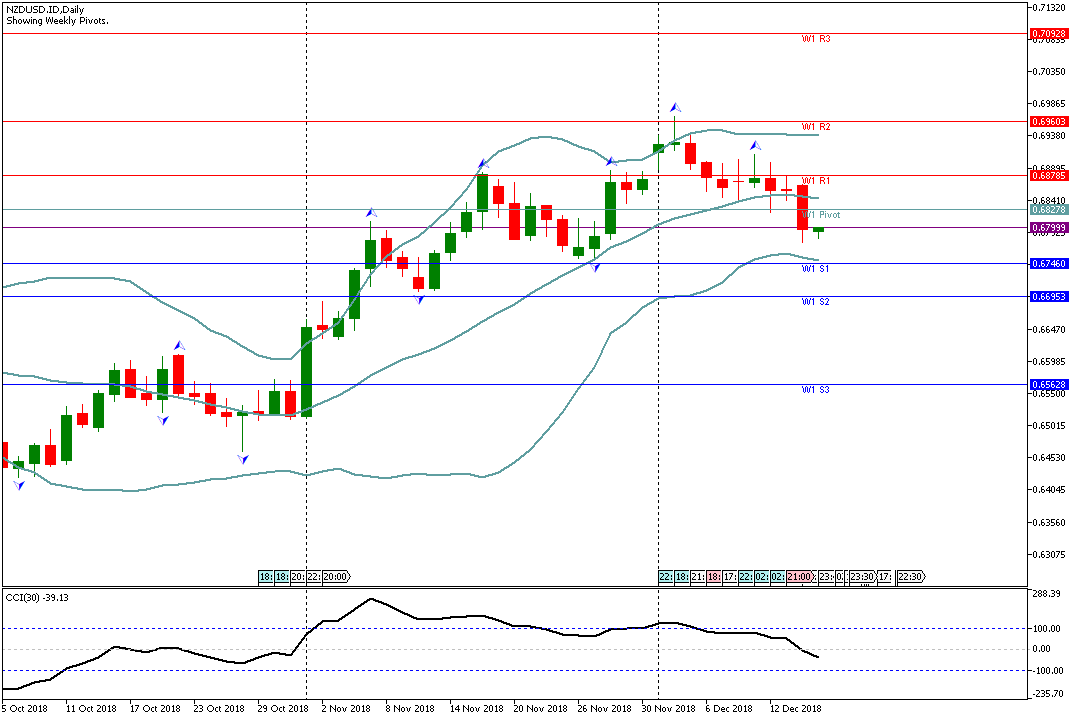Click the up-fractal arrow above the 8 Nov candle
This screenshot has width=1080, height=720.
[x=371, y=213]
